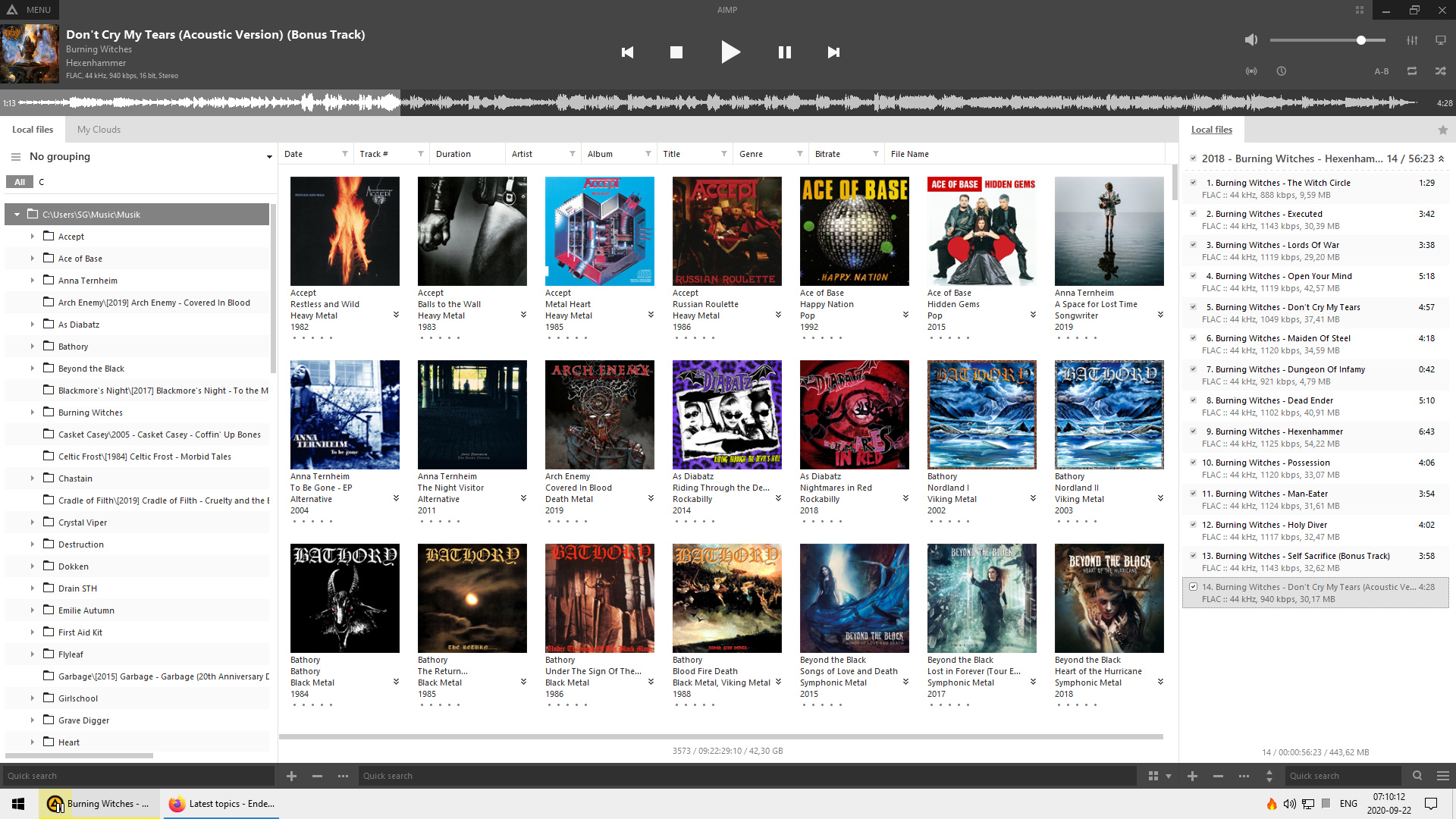Toggle checkmark on track 3 Lords Of War
This screenshot has height=819, width=1456.
(x=1193, y=244)
